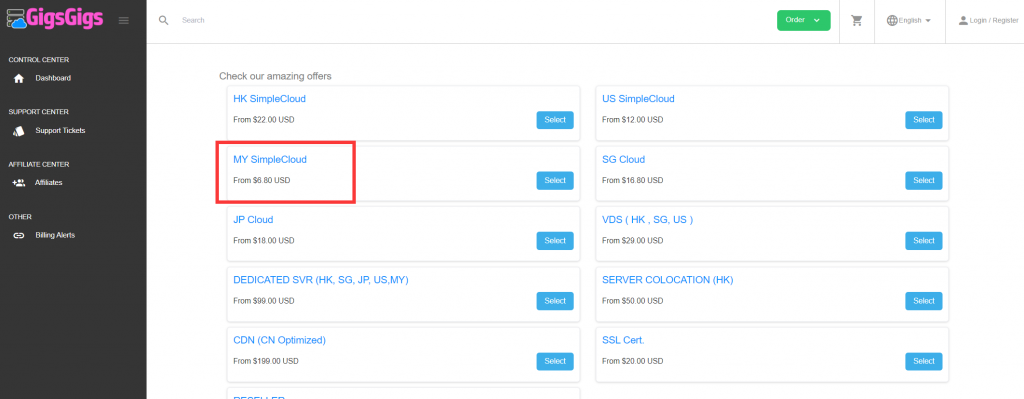Select the SERVER COLOCATION (HK) button

pos(923,301)
